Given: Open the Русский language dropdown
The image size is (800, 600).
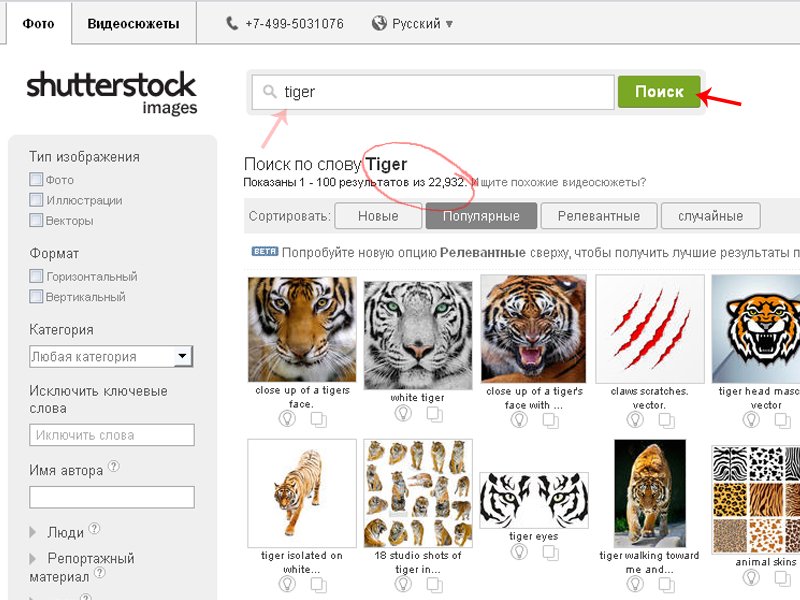Looking at the screenshot, I should [412, 23].
